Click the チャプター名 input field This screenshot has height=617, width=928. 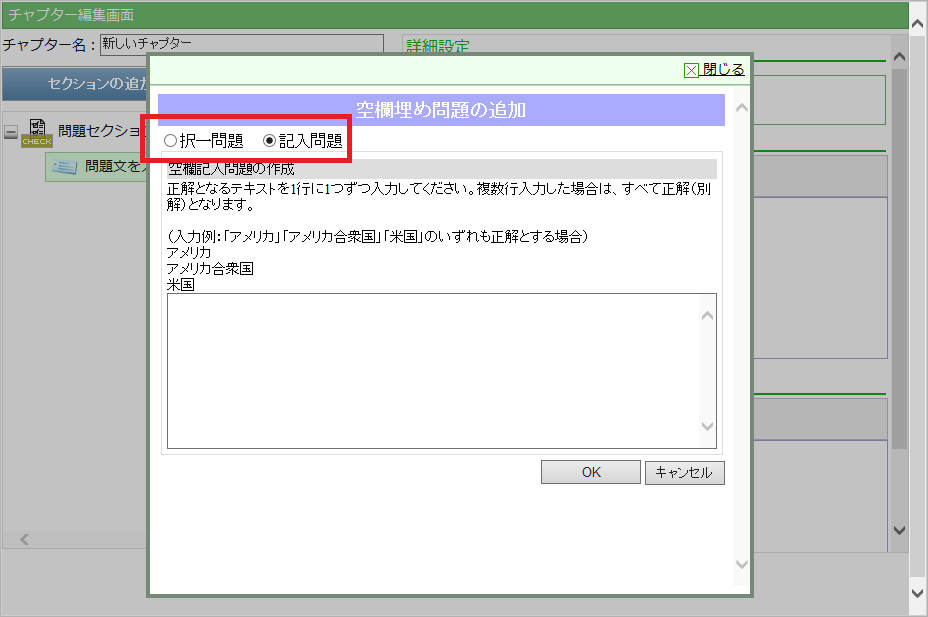(x=241, y=44)
